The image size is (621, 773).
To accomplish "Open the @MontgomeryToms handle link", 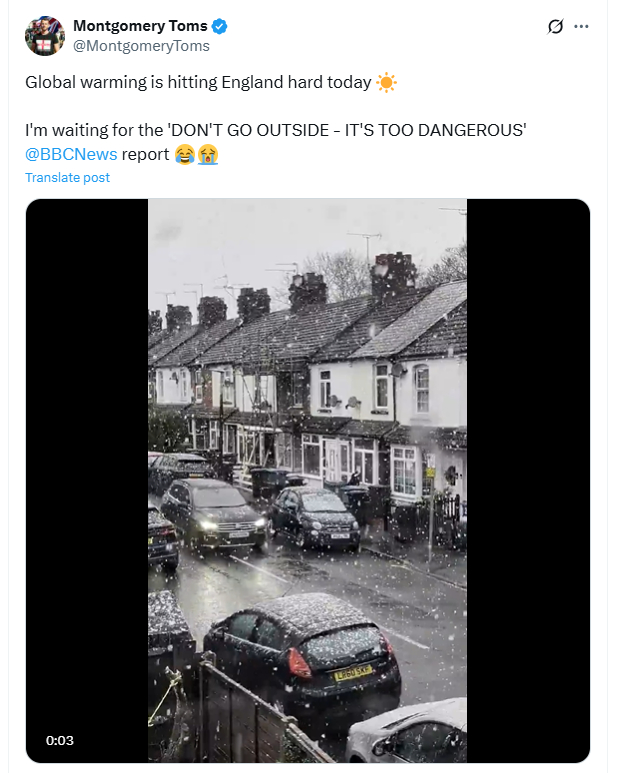I will click(x=141, y=46).
